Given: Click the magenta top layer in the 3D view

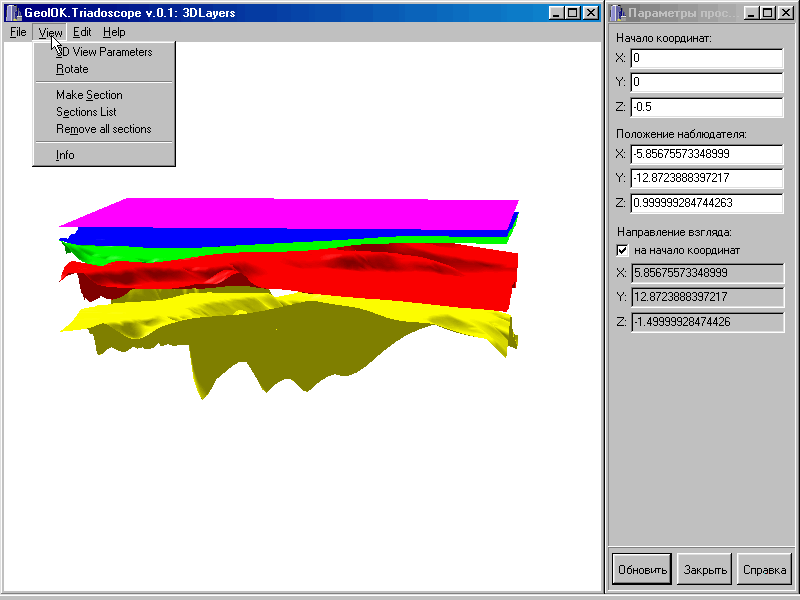Looking at the screenshot, I should point(300,213).
